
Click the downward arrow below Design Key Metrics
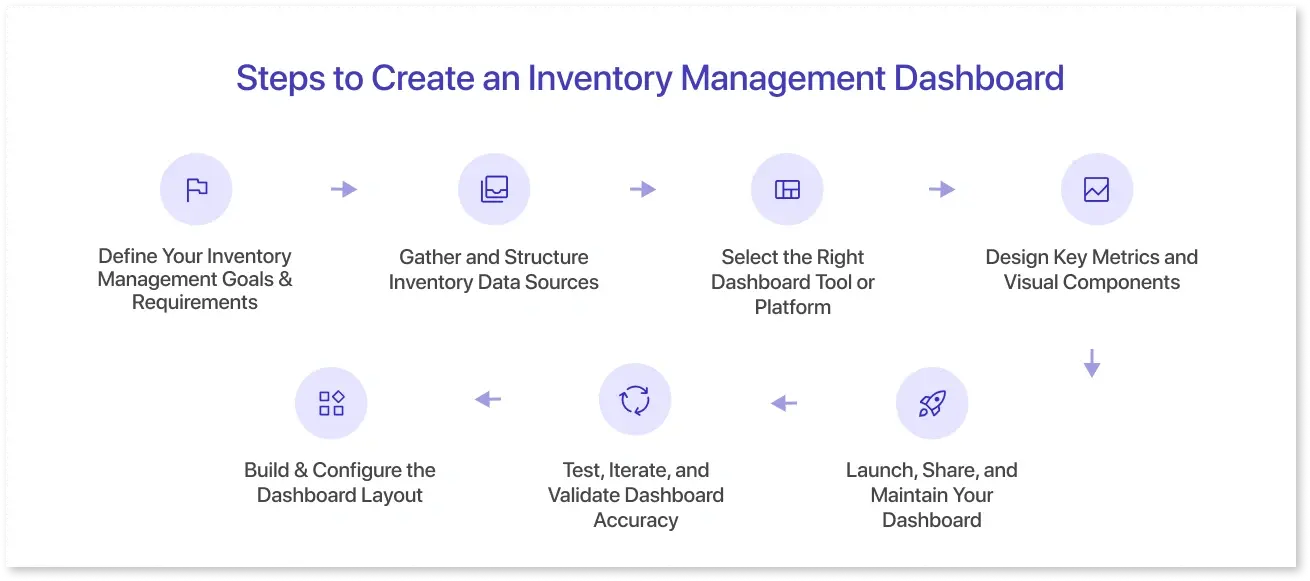pyautogui.click(x=1092, y=363)
